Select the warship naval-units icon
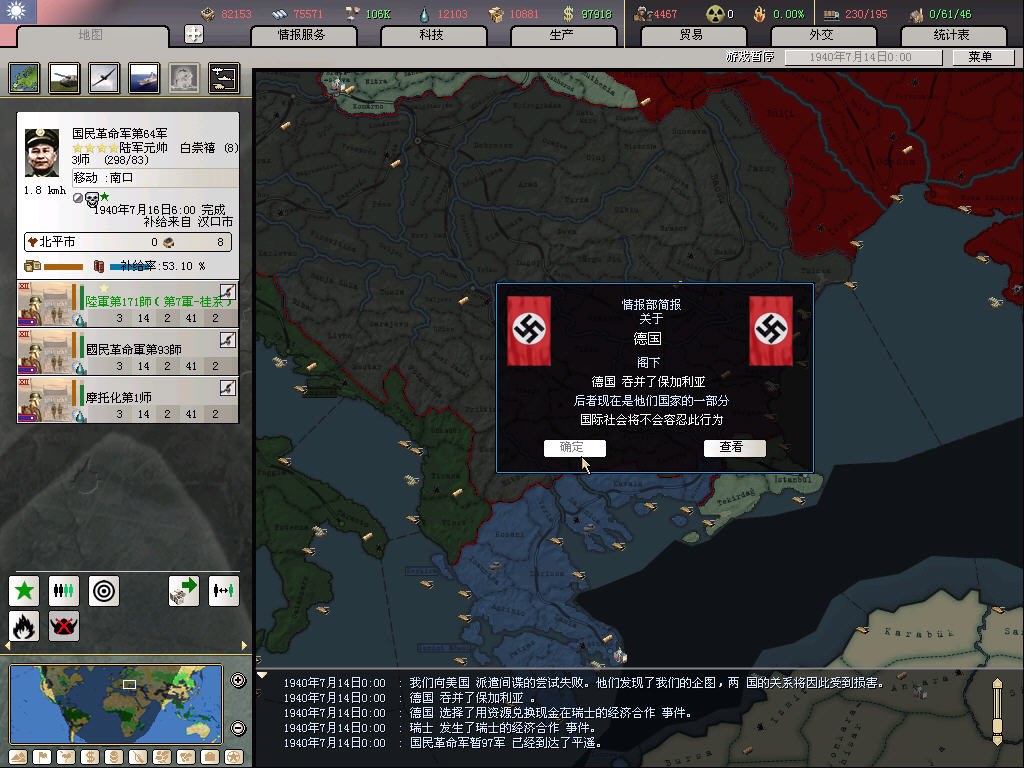Screen dimensions: 1024x768 click(144, 78)
